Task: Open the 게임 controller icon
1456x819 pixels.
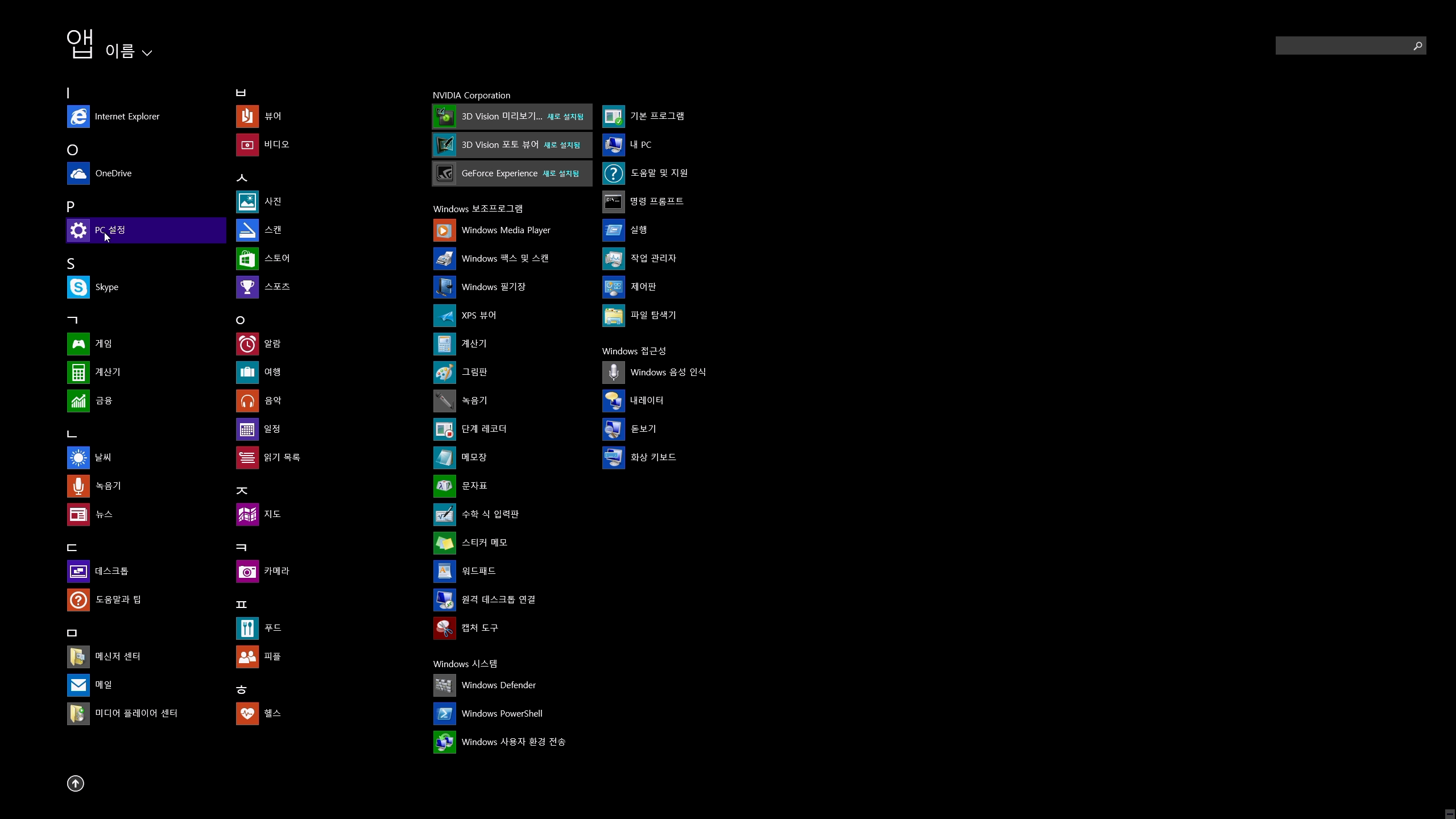Action: 78,344
